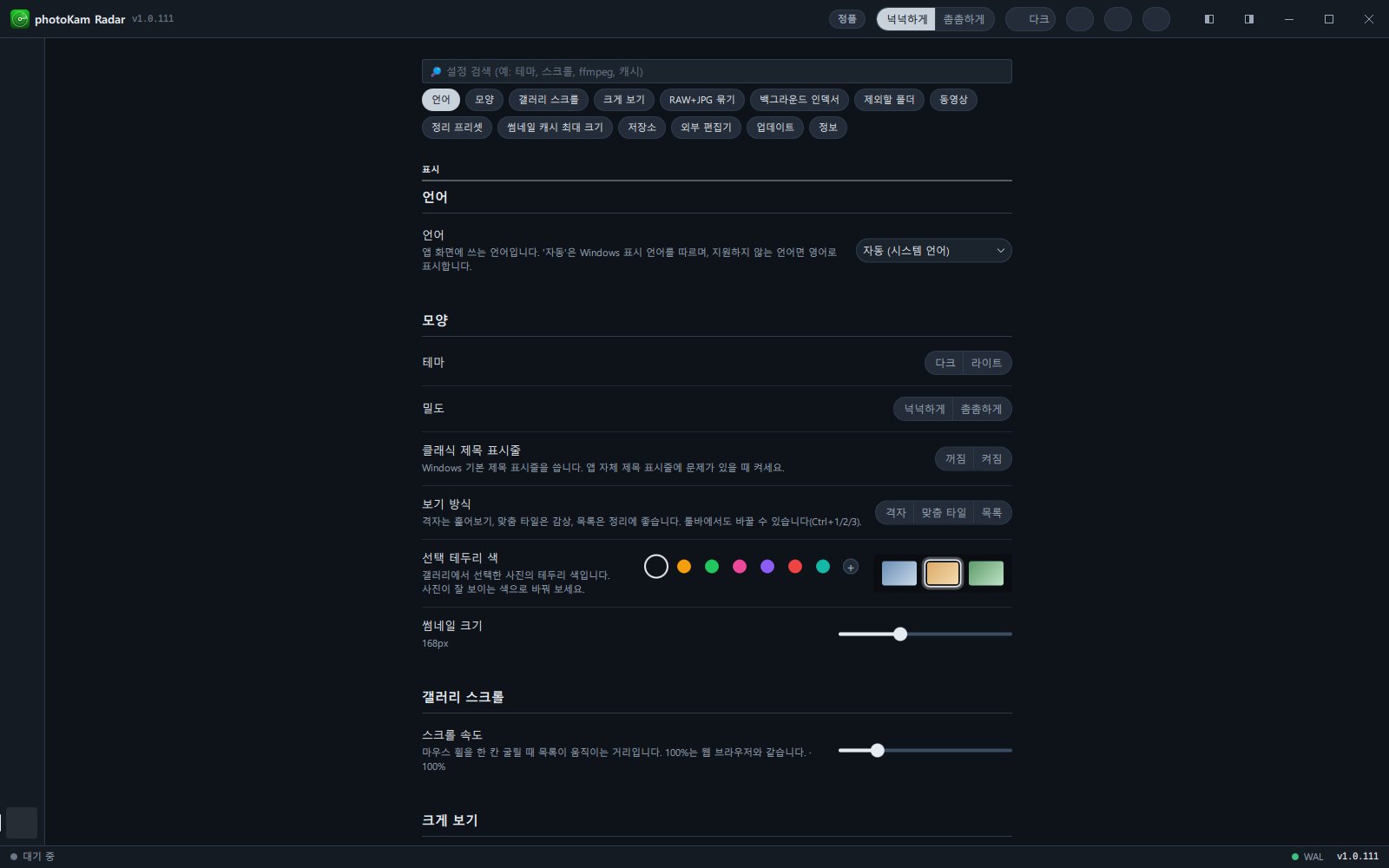1389x868 pixels.
Task: Jump to 언어 settings chip
Action: pyautogui.click(x=441, y=100)
